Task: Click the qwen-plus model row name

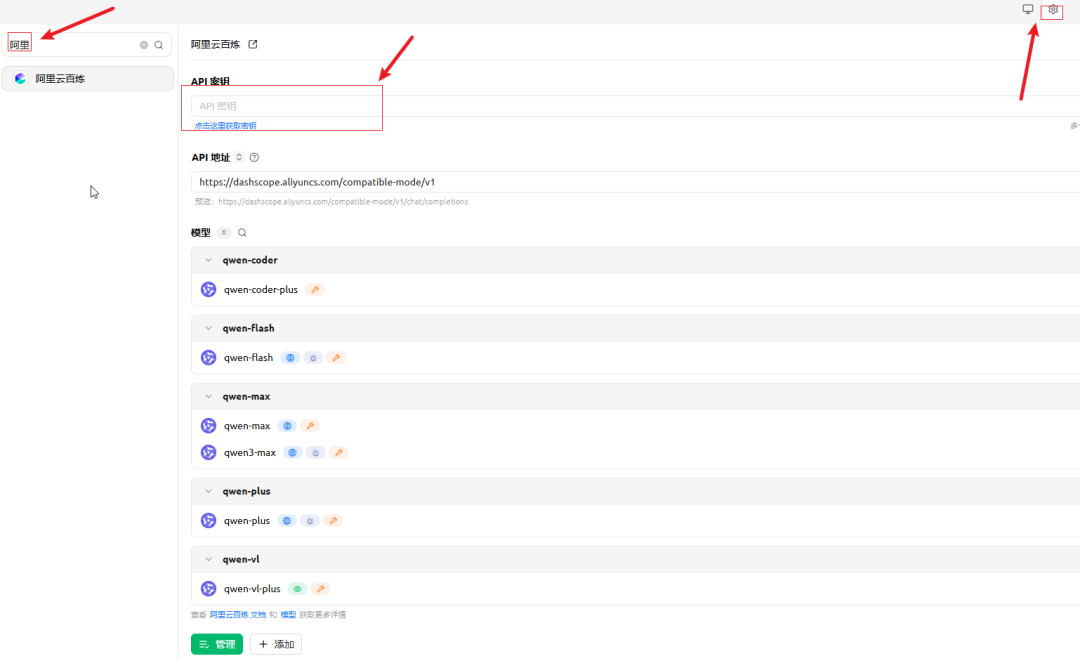Action: coord(247,521)
